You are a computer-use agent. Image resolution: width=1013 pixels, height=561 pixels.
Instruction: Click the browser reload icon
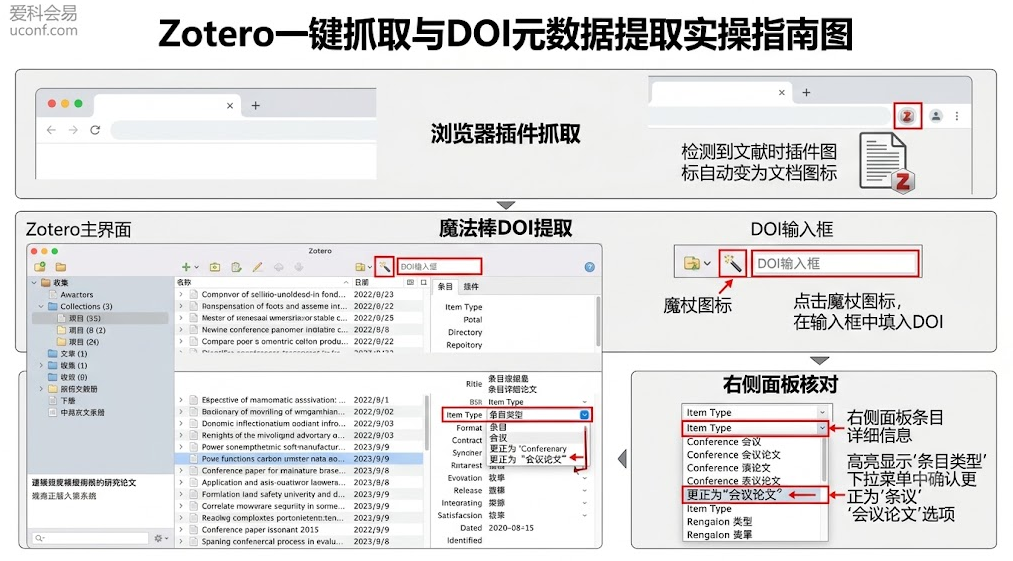[95, 130]
